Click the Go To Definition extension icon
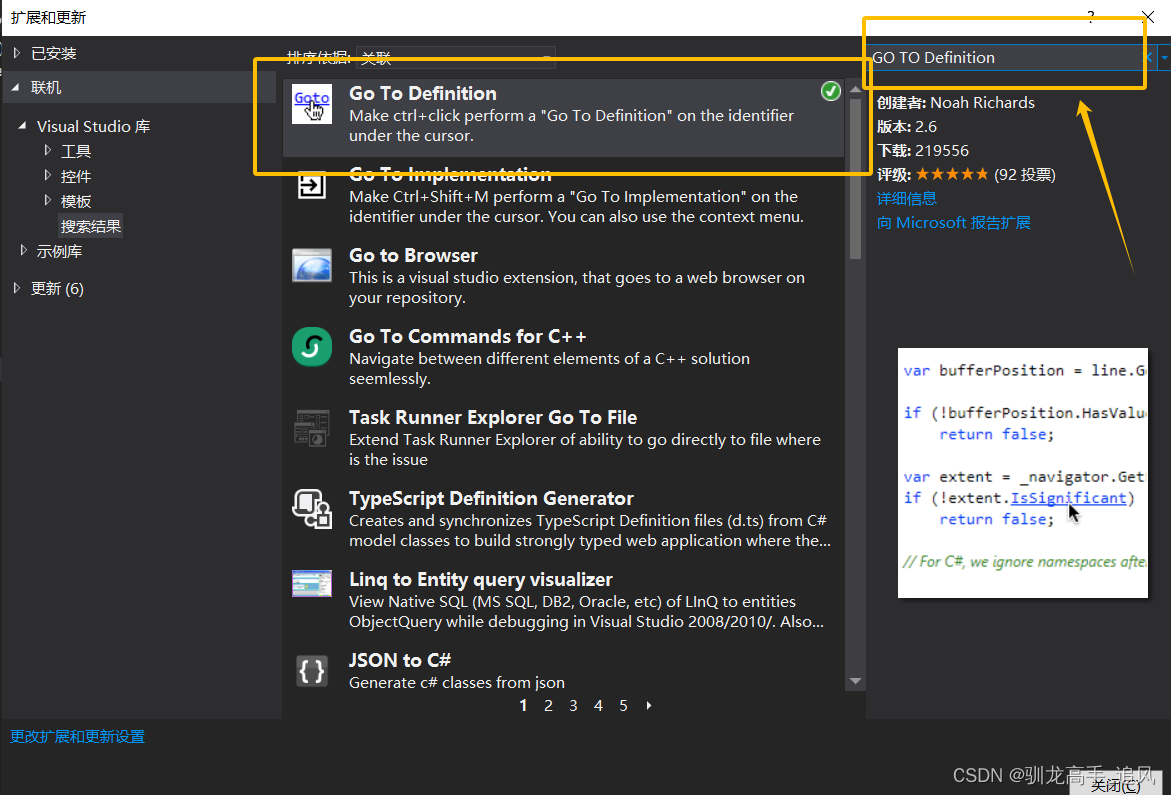This screenshot has width=1171, height=795. point(311,104)
